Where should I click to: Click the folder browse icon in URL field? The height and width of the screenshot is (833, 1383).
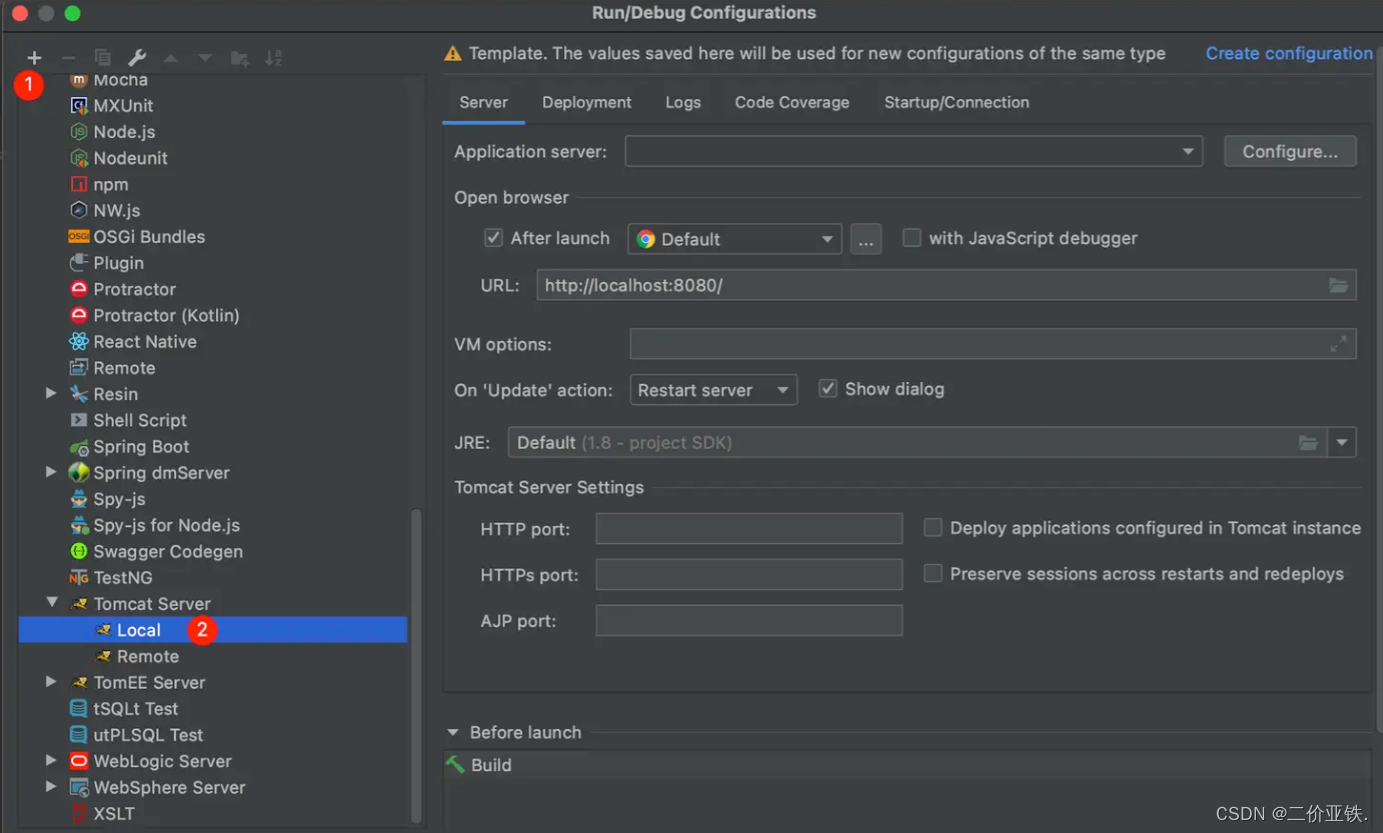[1338, 285]
